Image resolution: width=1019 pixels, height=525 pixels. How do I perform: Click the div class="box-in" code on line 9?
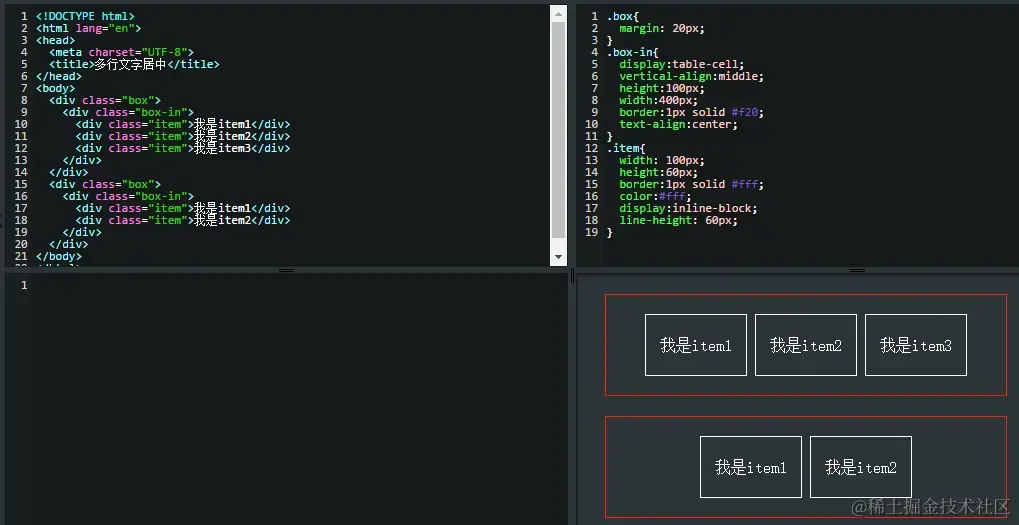[x=128, y=112]
